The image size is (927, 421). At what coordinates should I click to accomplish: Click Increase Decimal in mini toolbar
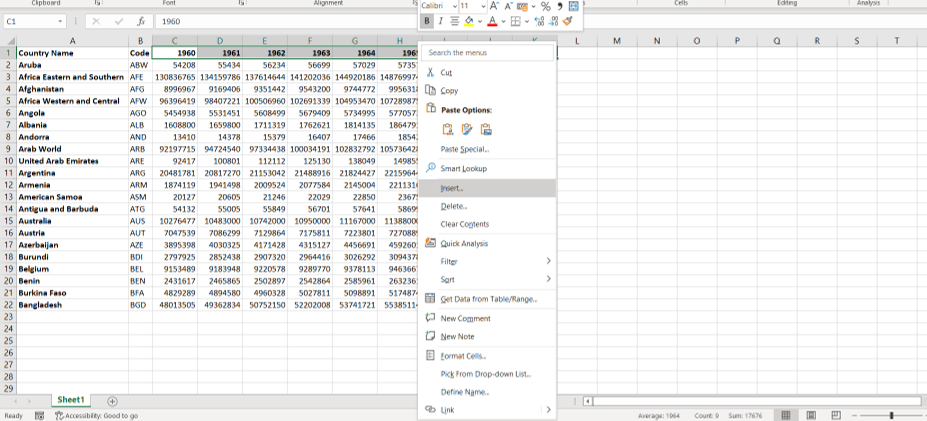click(539, 21)
